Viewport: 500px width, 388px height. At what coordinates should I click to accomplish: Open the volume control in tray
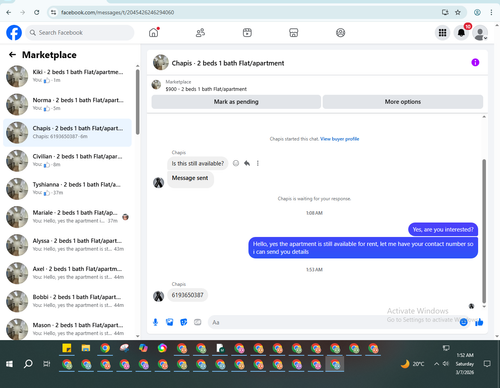tap(446, 364)
